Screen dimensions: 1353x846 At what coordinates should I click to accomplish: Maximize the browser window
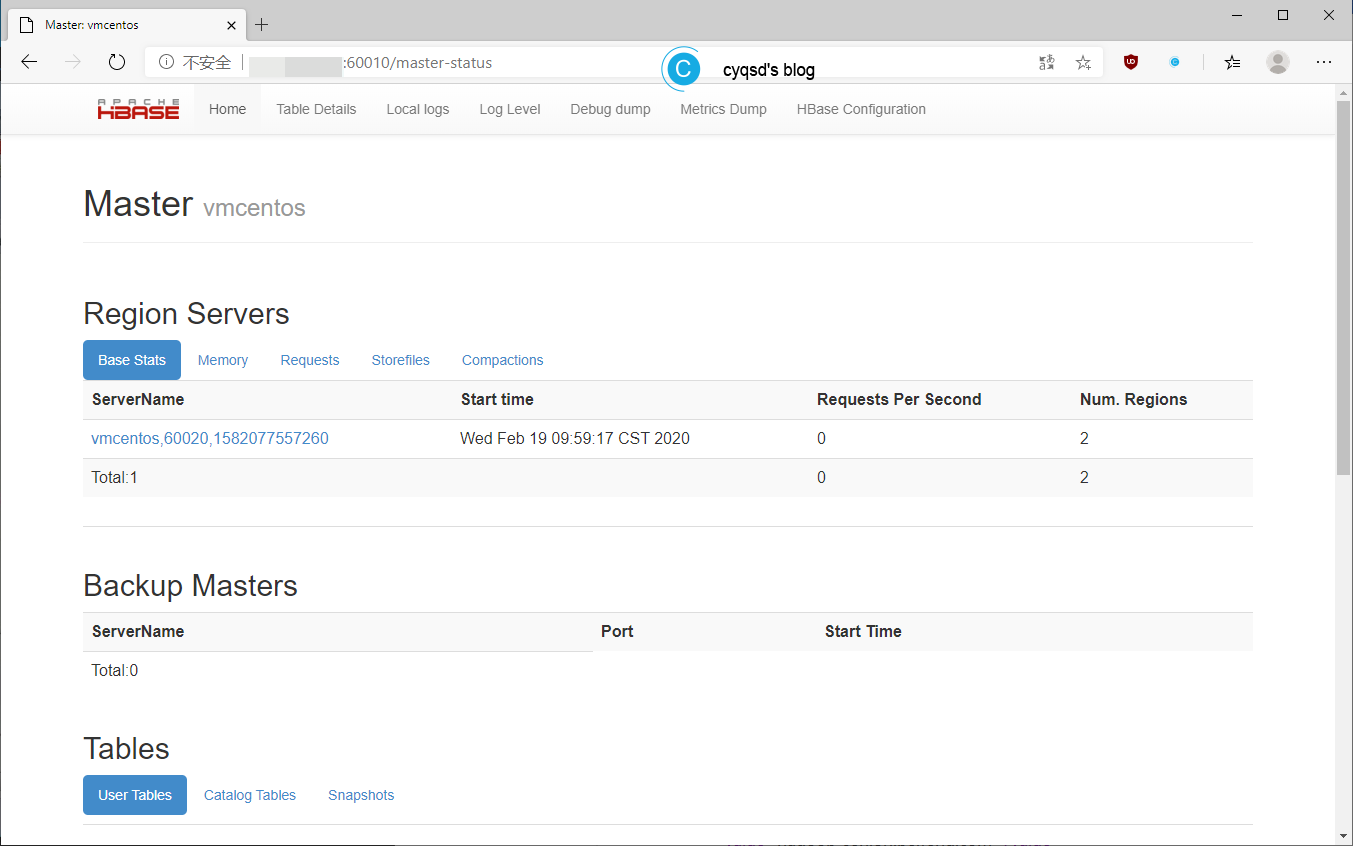tap(1283, 15)
